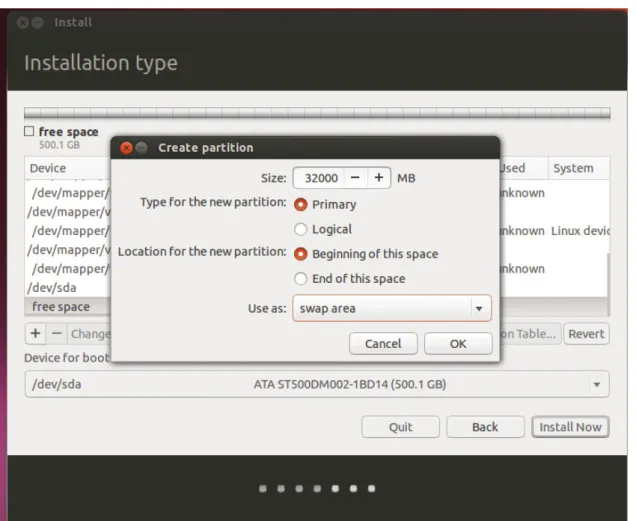Click the partition list scrollbar

click(x=607, y=284)
